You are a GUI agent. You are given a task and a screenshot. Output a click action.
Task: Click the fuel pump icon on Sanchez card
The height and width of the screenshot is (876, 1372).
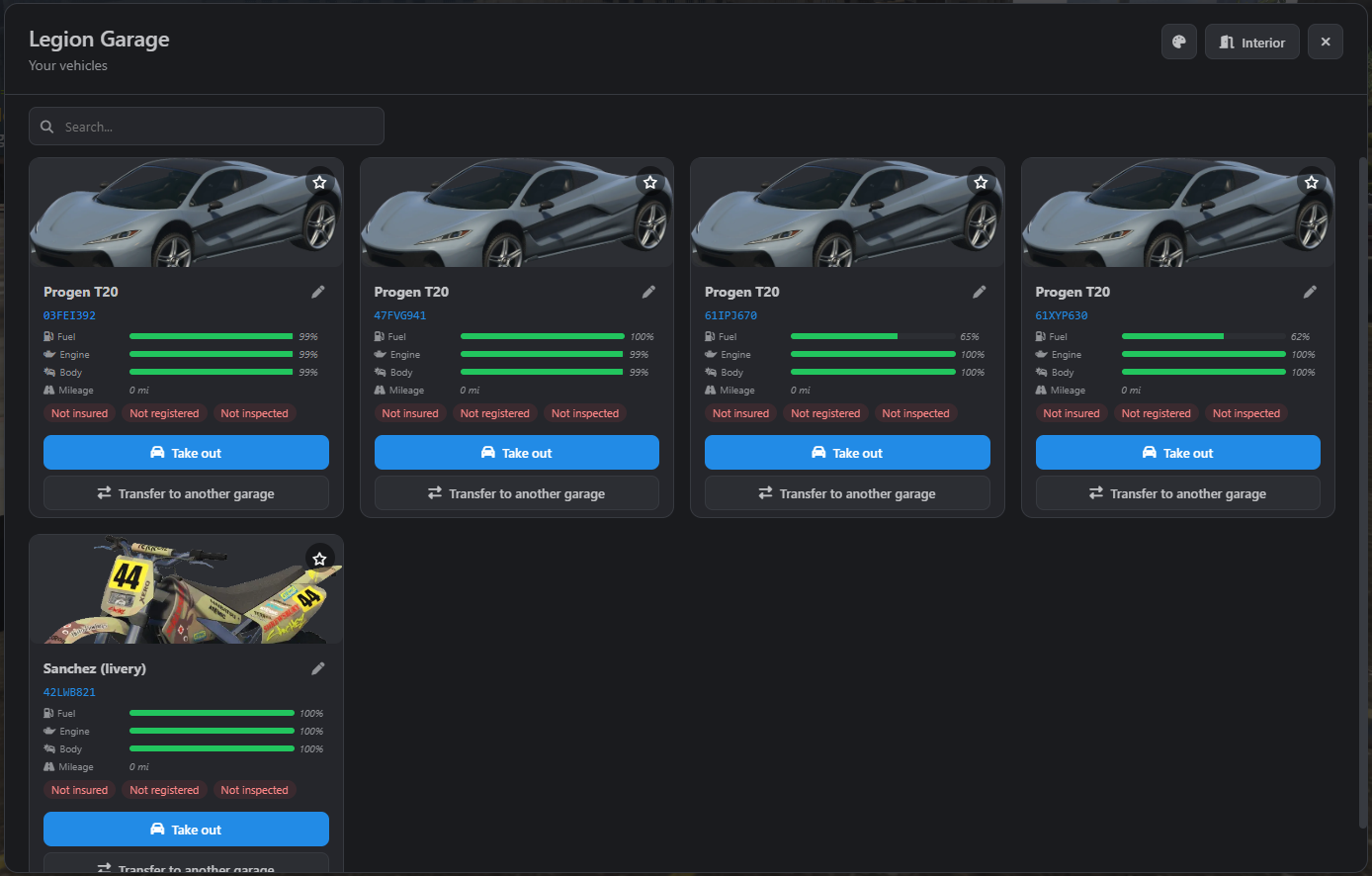pyautogui.click(x=48, y=713)
